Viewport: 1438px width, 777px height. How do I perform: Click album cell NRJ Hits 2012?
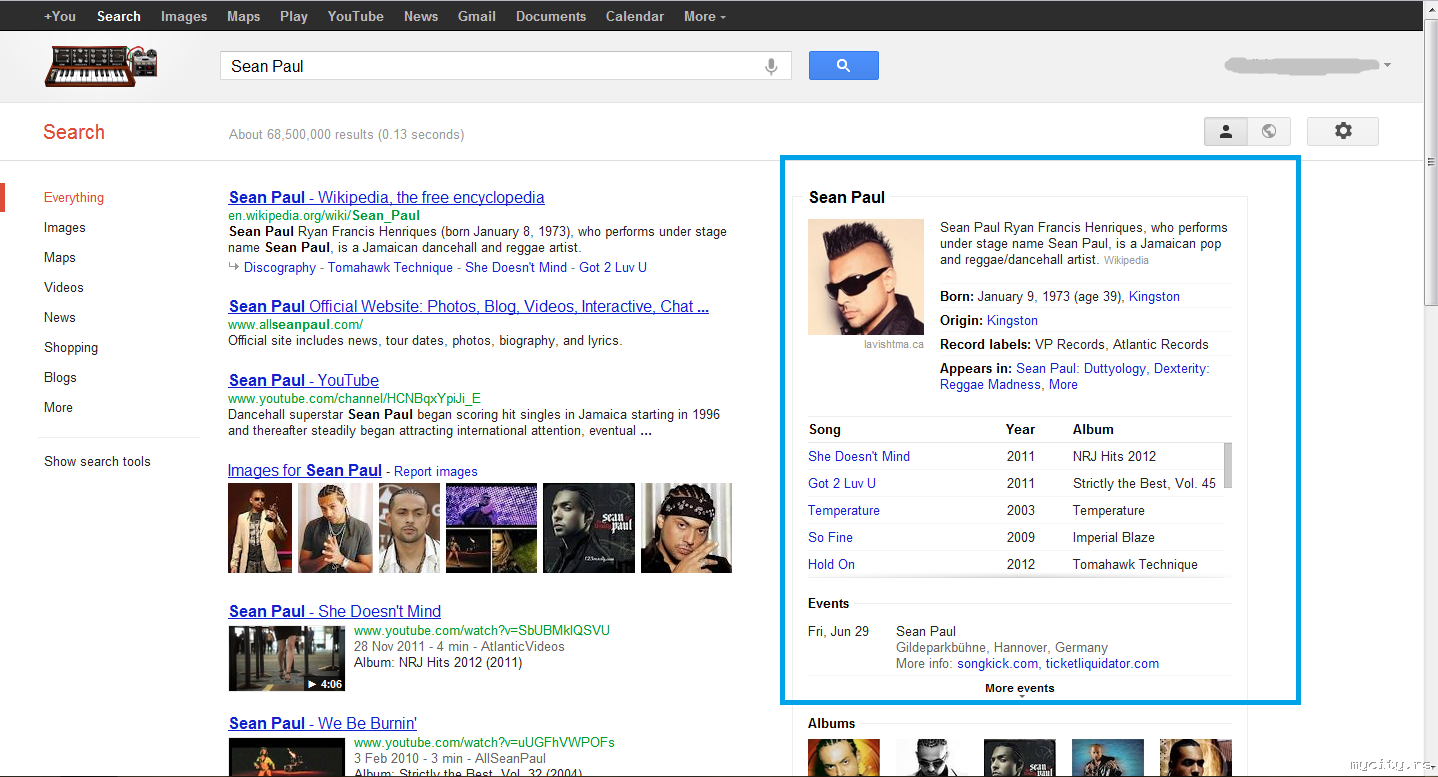(1114, 456)
